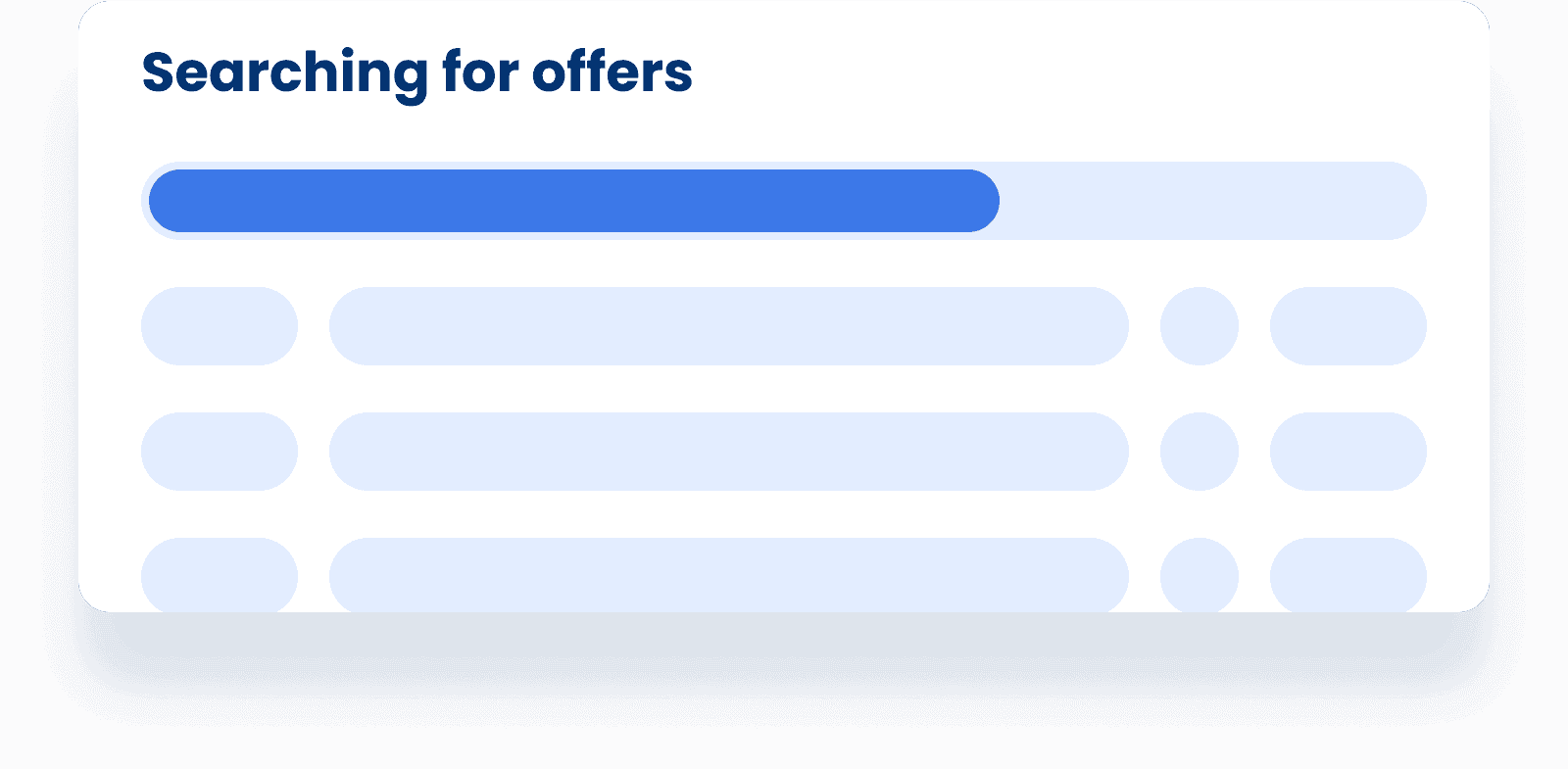Viewport: 1568px width, 769px height.
Task: Click the circular placeholder in second row
Action: tap(1200, 452)
